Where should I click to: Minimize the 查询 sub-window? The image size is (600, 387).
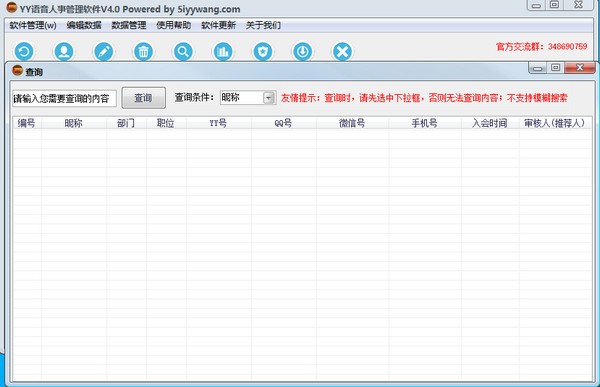[x=538, y=68]
